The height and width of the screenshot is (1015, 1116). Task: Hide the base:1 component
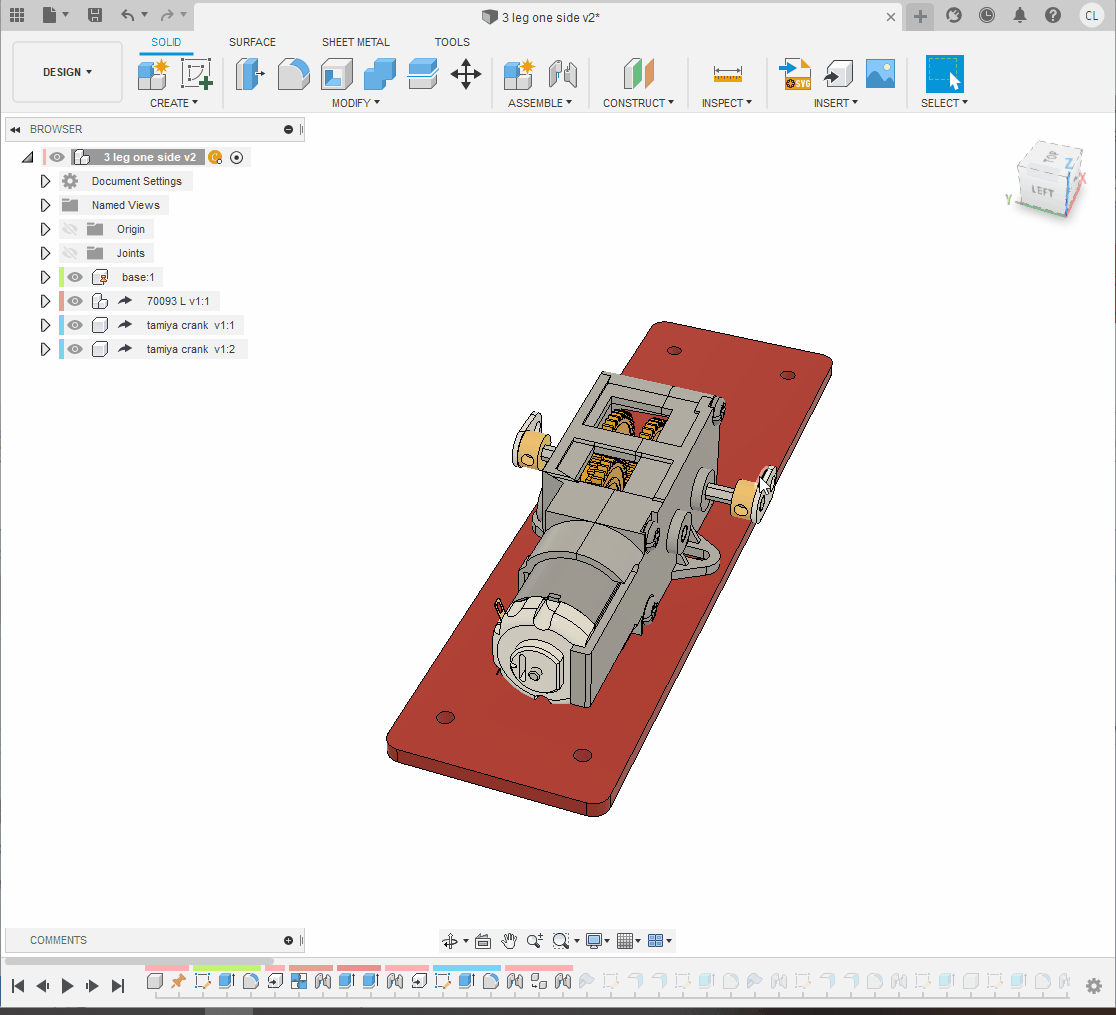coord(75,277)
